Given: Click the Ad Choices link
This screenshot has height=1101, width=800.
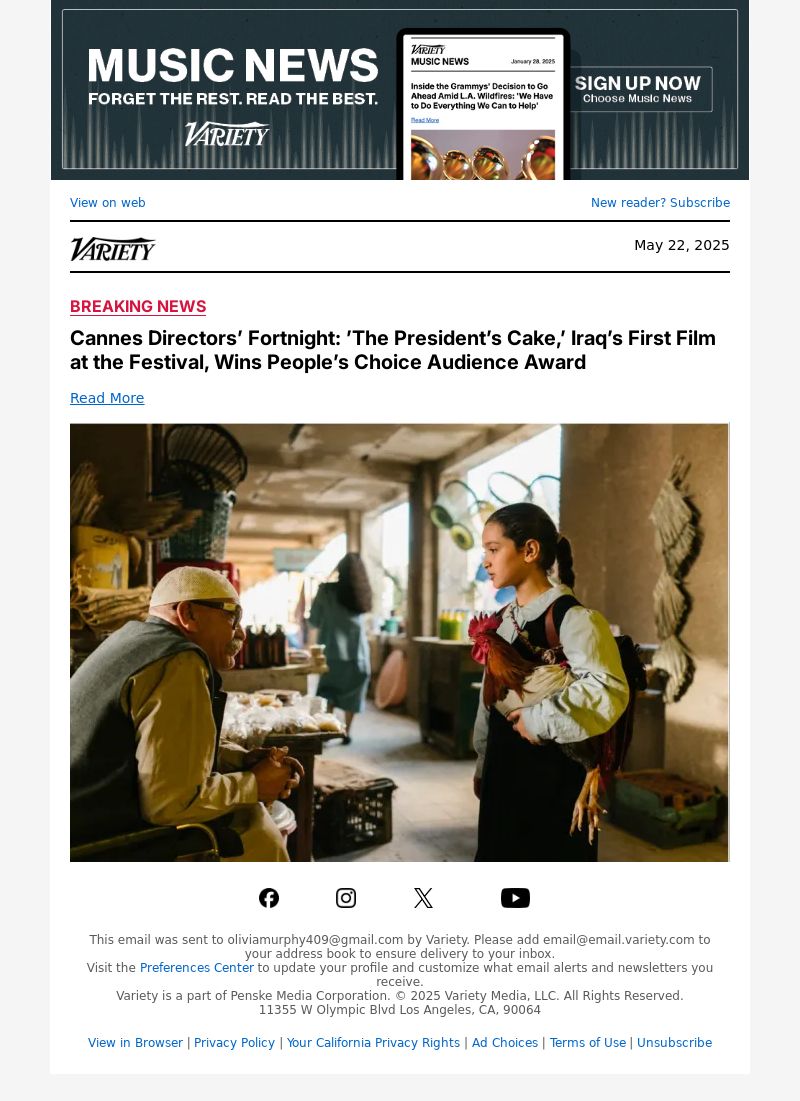Looking at the screenshot, I should [504, 1043].
